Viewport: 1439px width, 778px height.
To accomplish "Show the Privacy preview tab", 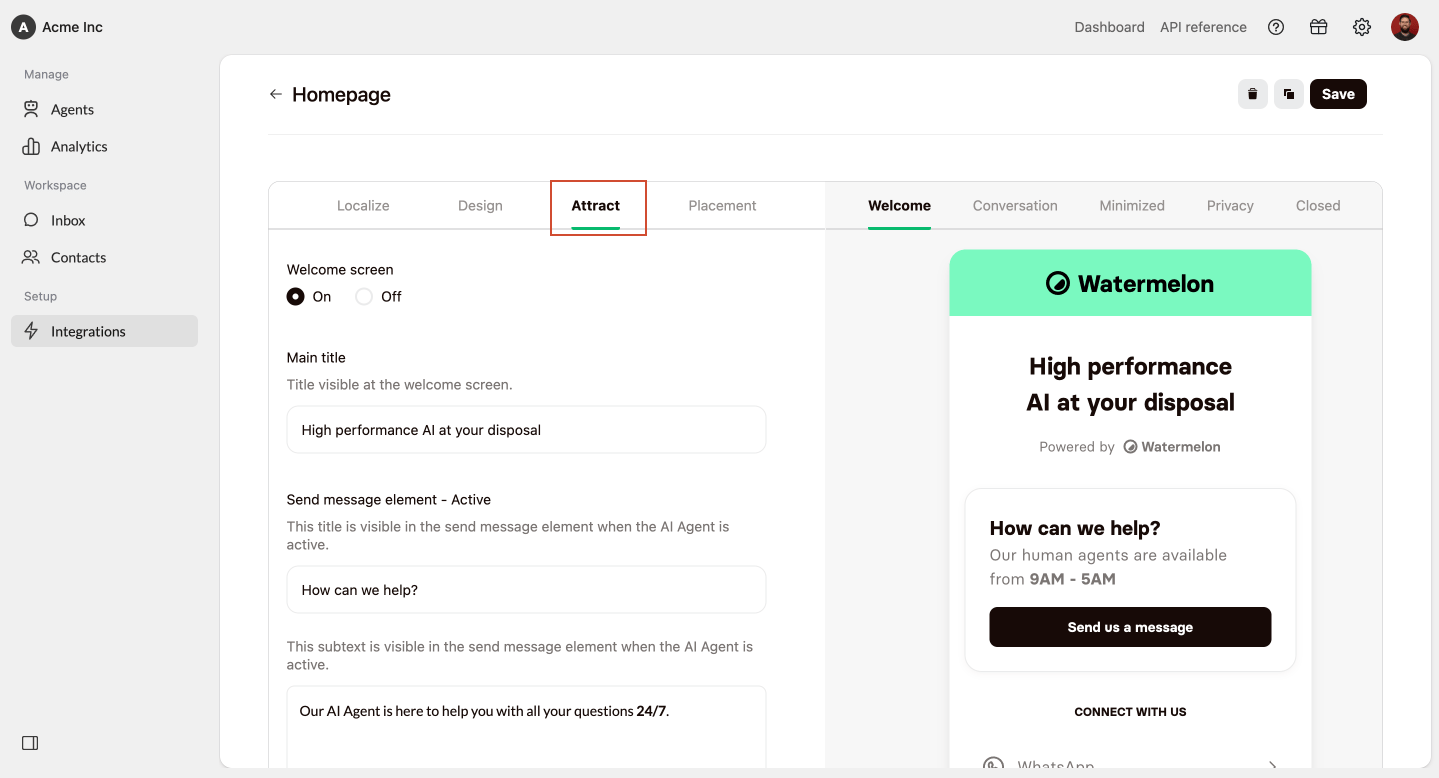I will 1230,205.
